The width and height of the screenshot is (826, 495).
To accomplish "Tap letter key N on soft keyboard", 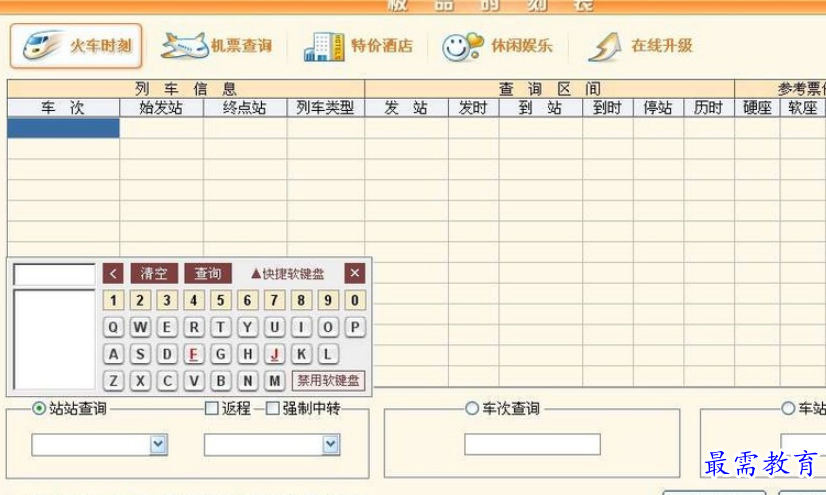I will click(247, 381).
